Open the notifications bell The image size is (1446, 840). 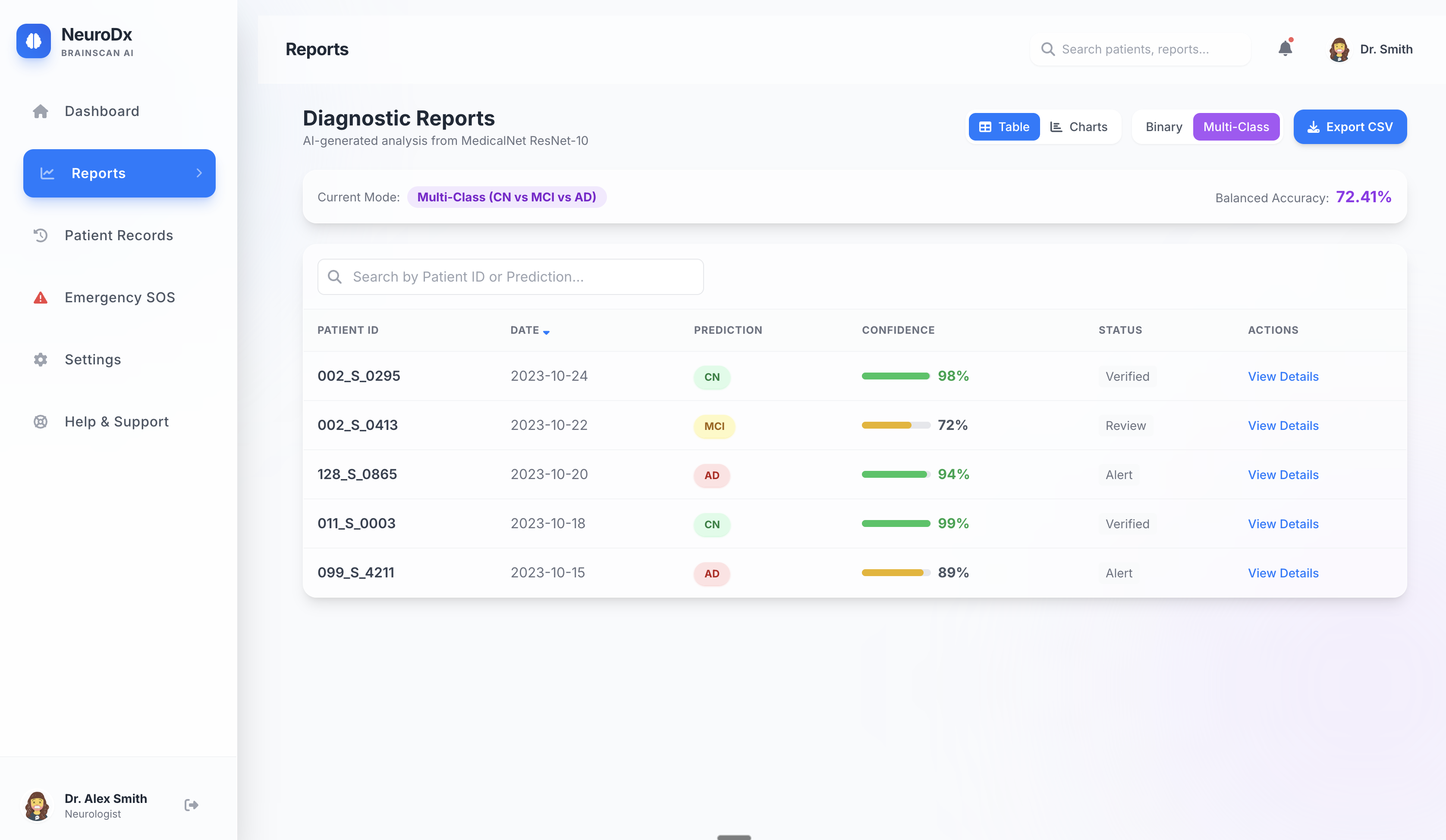coord(1285,49)
